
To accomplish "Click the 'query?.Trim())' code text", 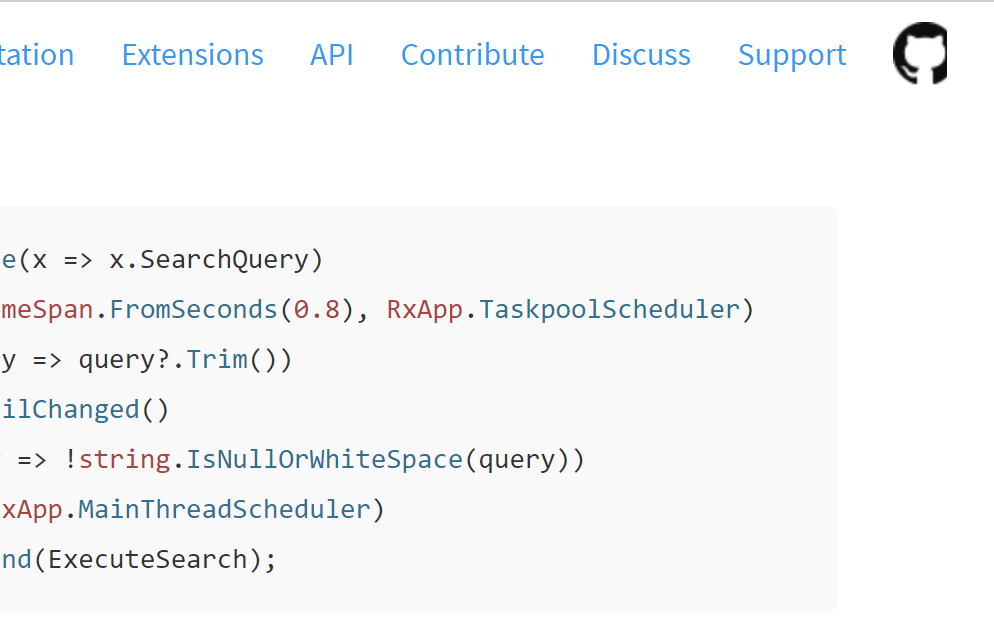I will [185, 360].
